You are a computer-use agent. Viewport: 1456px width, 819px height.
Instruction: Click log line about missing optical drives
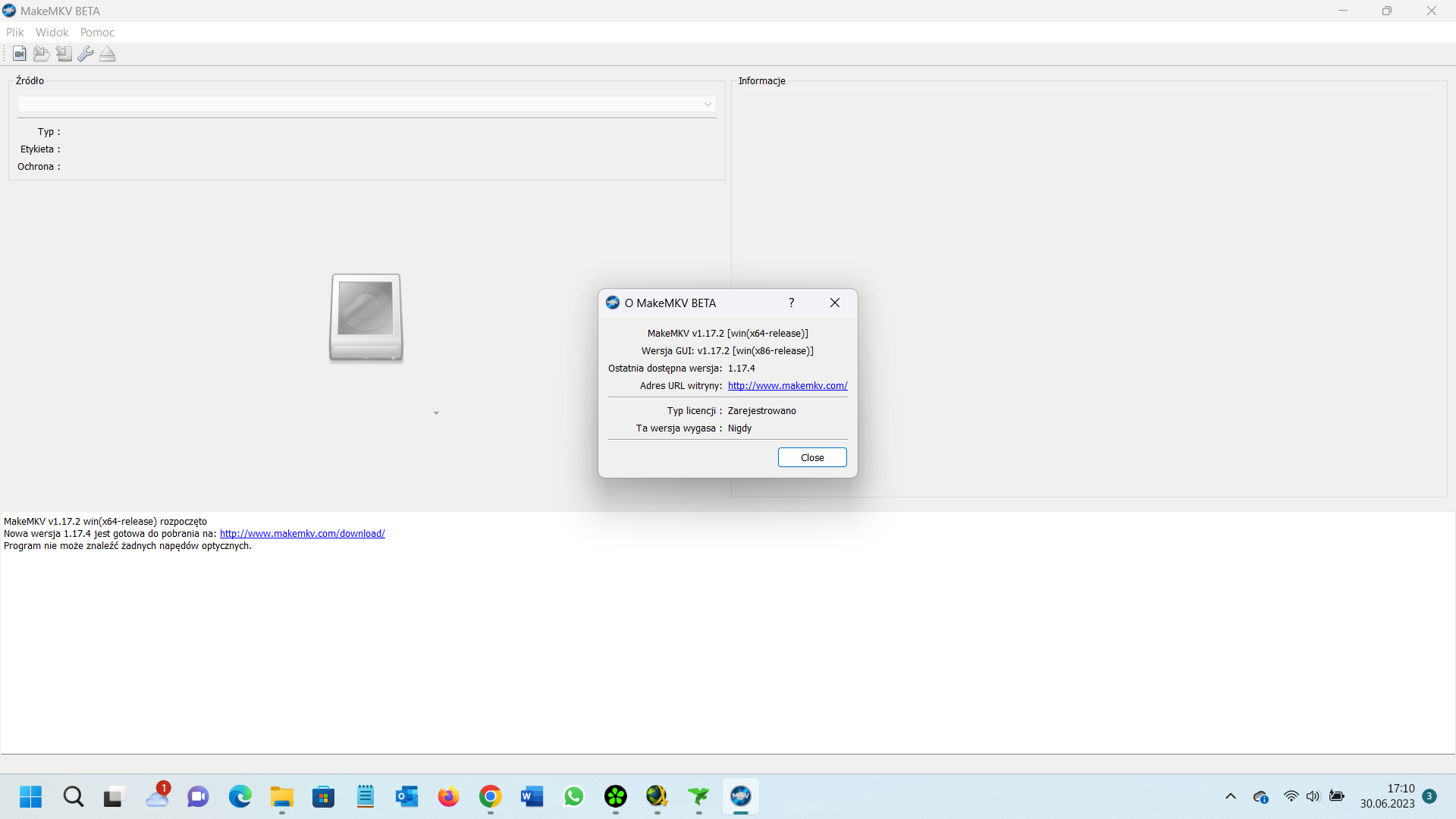point(127,546)
